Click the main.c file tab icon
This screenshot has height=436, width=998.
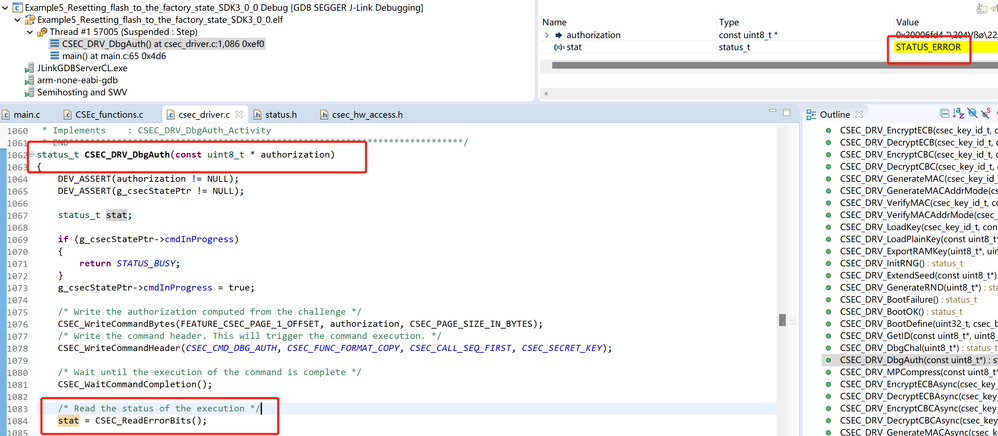tap(6, 115)
